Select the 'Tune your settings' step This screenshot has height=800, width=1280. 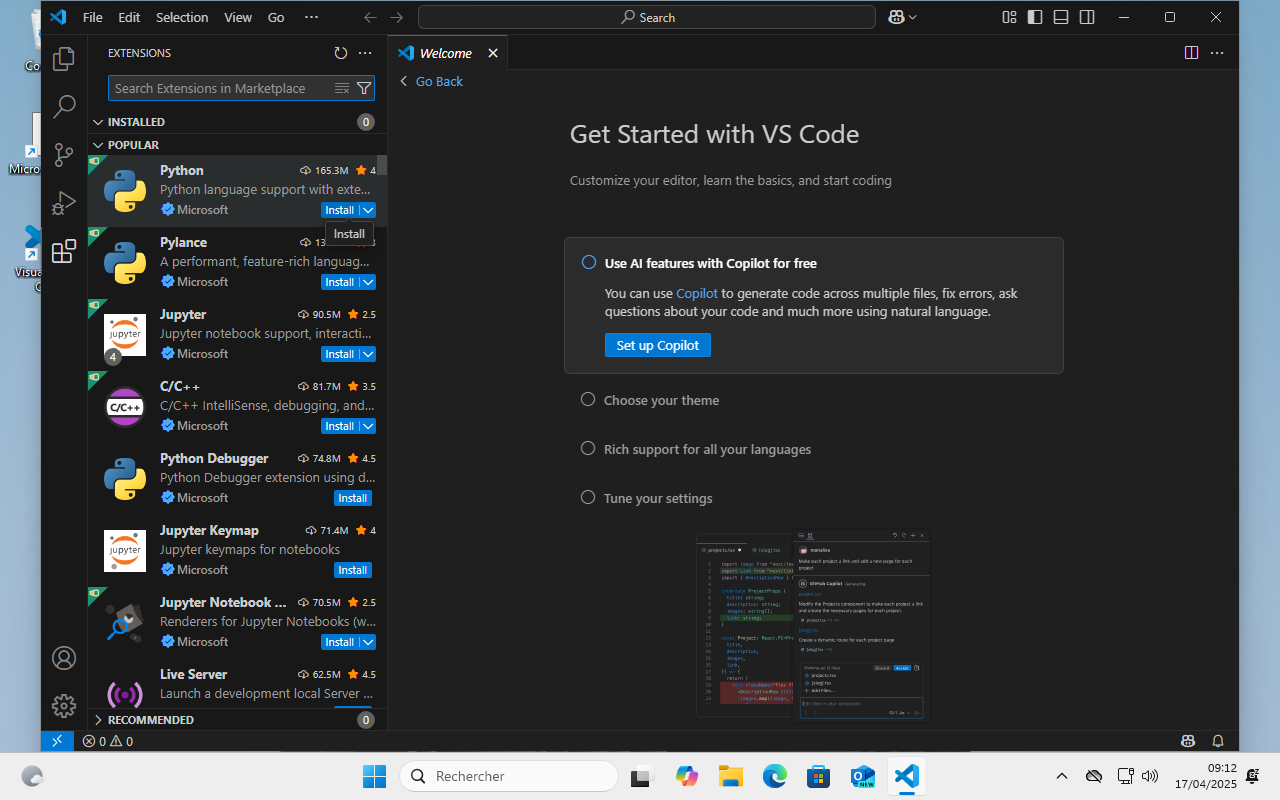[658, 498]
